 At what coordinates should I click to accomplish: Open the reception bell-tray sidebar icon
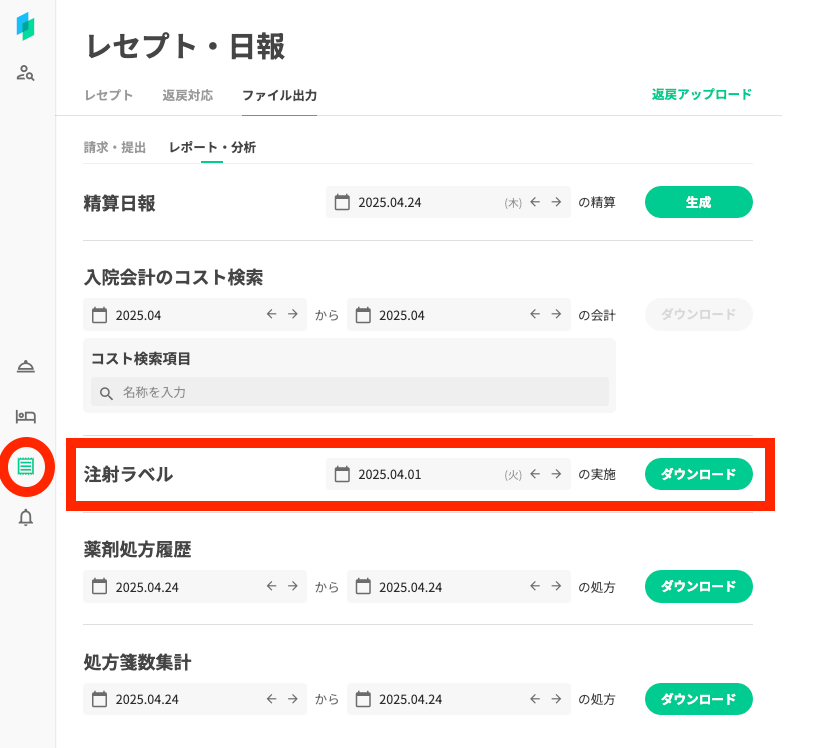26,367
